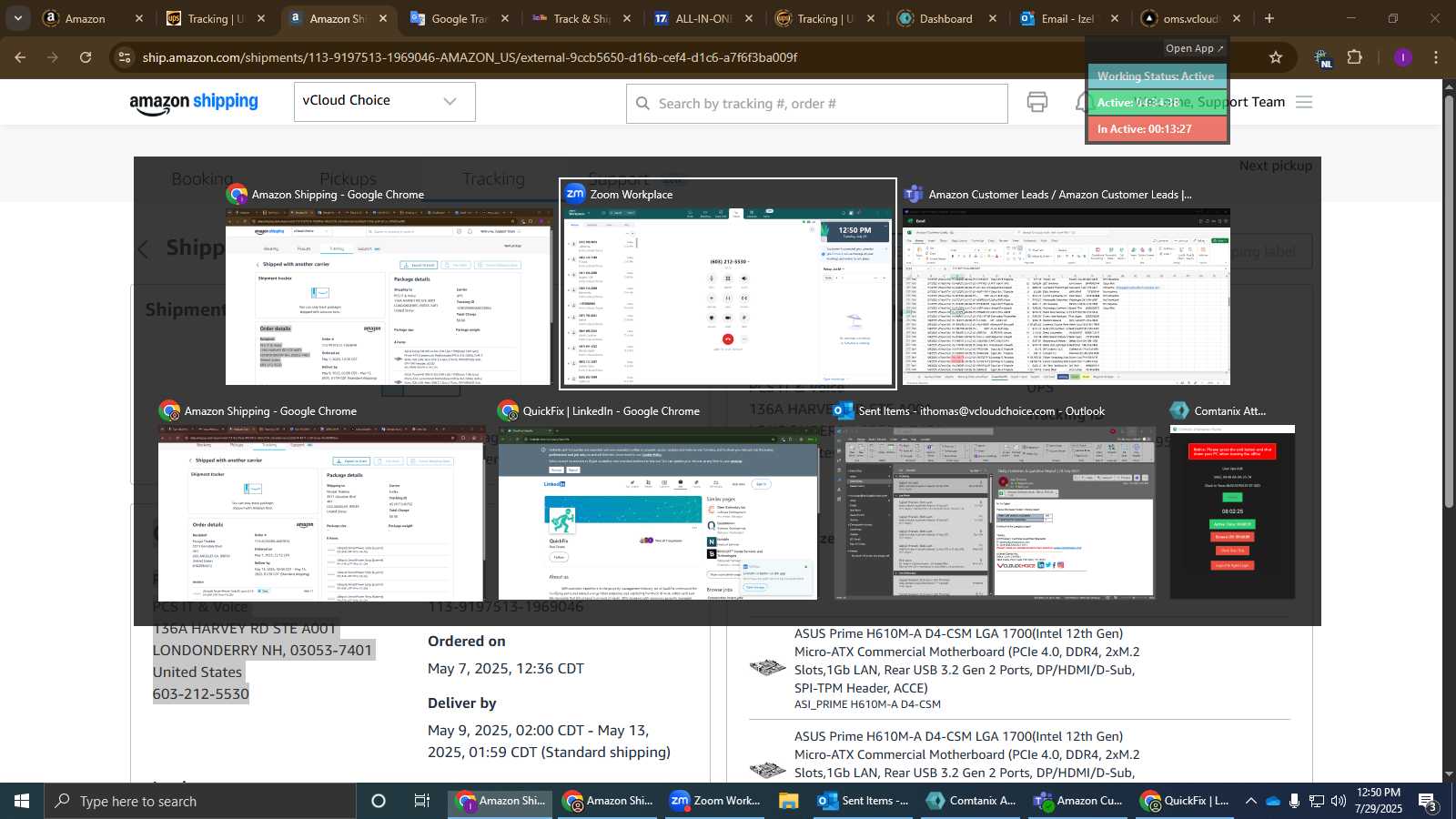1456x819 pixels.
Task: Bookmark this page with the star icon
Action: (x=1276, y=57)
